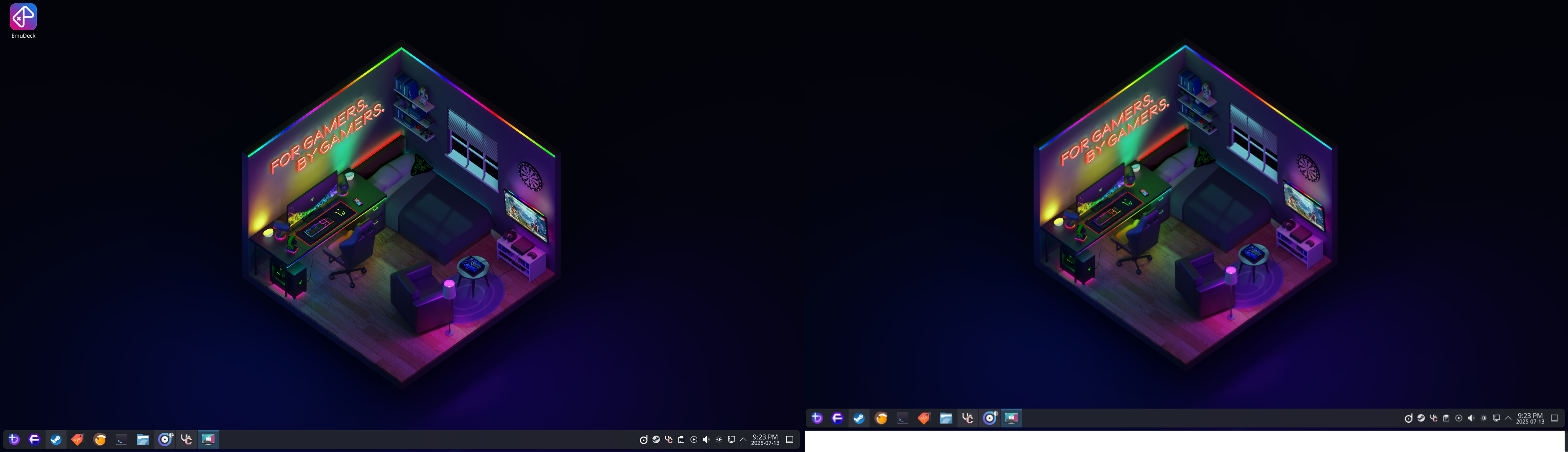Open the EmuDeck desktop shortcut

(23, 21)
